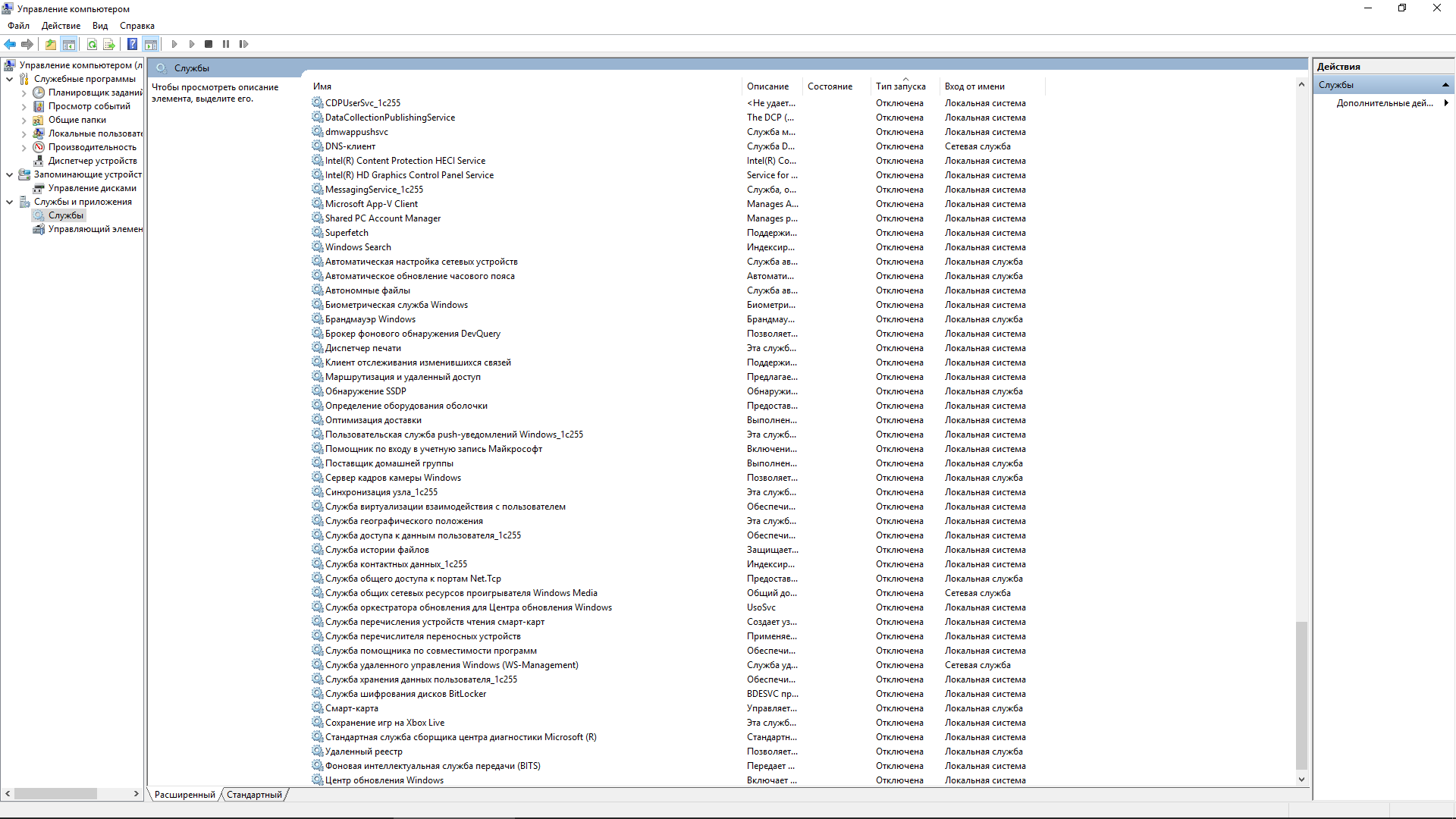Select the Центр обновления Windows service
1456x819 pixels.
pos(384,780)
